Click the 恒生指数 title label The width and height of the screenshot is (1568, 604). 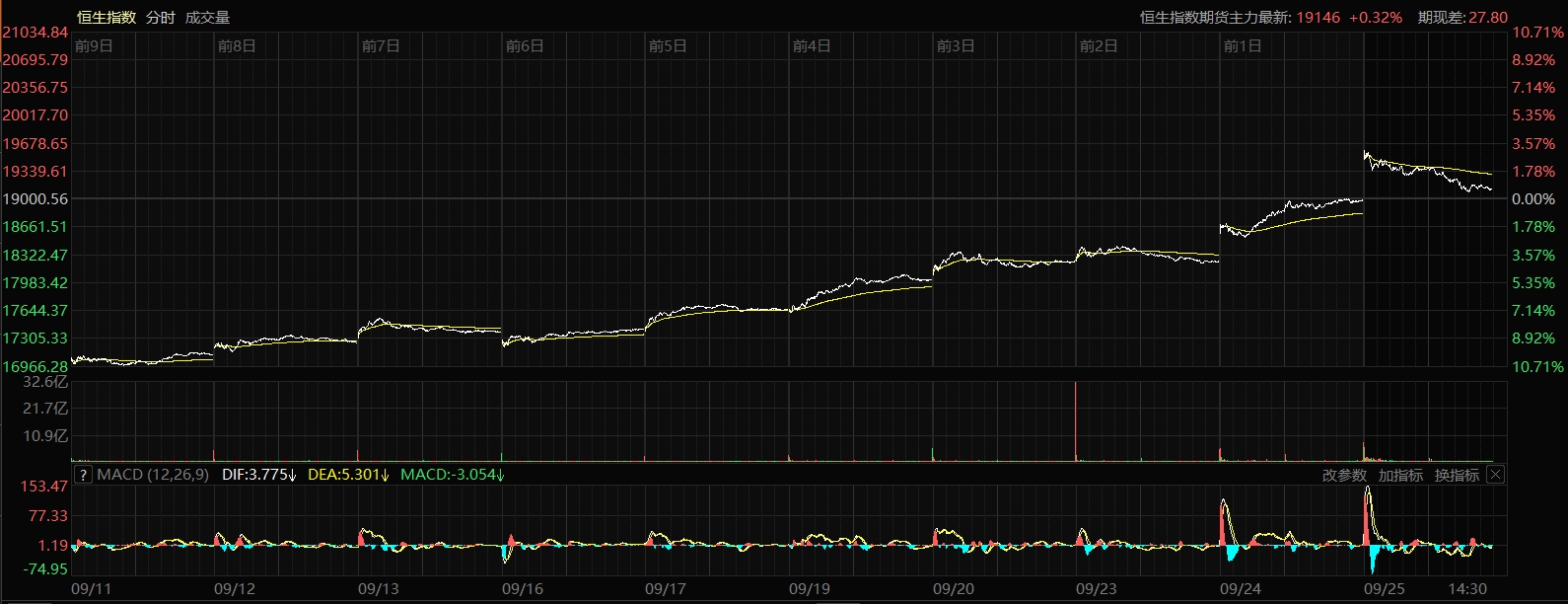pyautogui.click(x=107, y=17)
